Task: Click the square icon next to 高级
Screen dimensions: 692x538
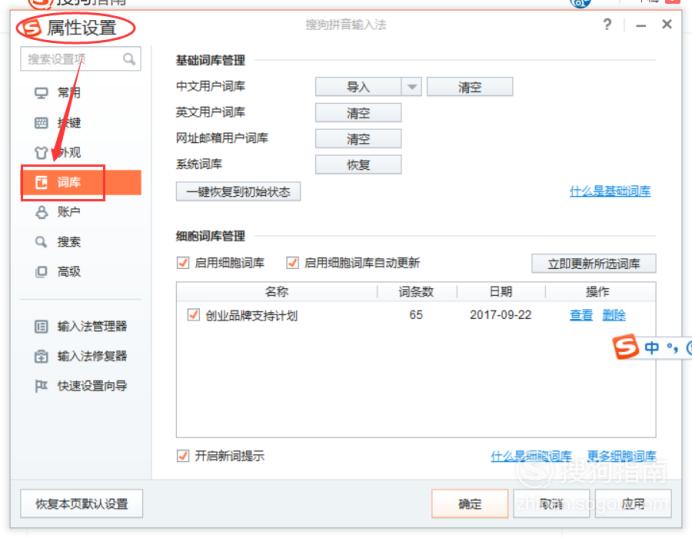Action: (41, 271)
